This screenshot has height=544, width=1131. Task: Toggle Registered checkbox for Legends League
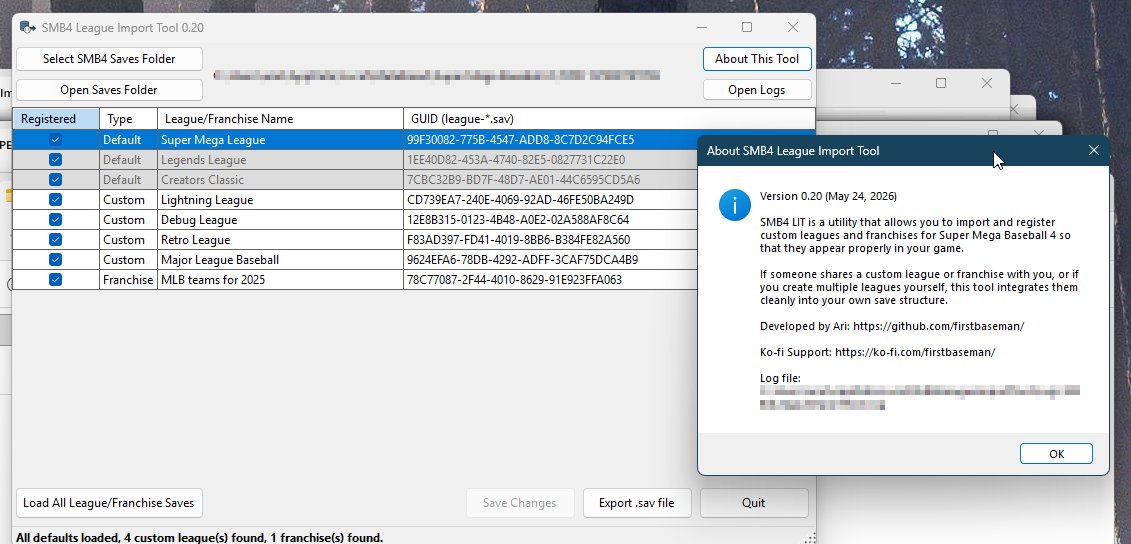tap(56, 159)
